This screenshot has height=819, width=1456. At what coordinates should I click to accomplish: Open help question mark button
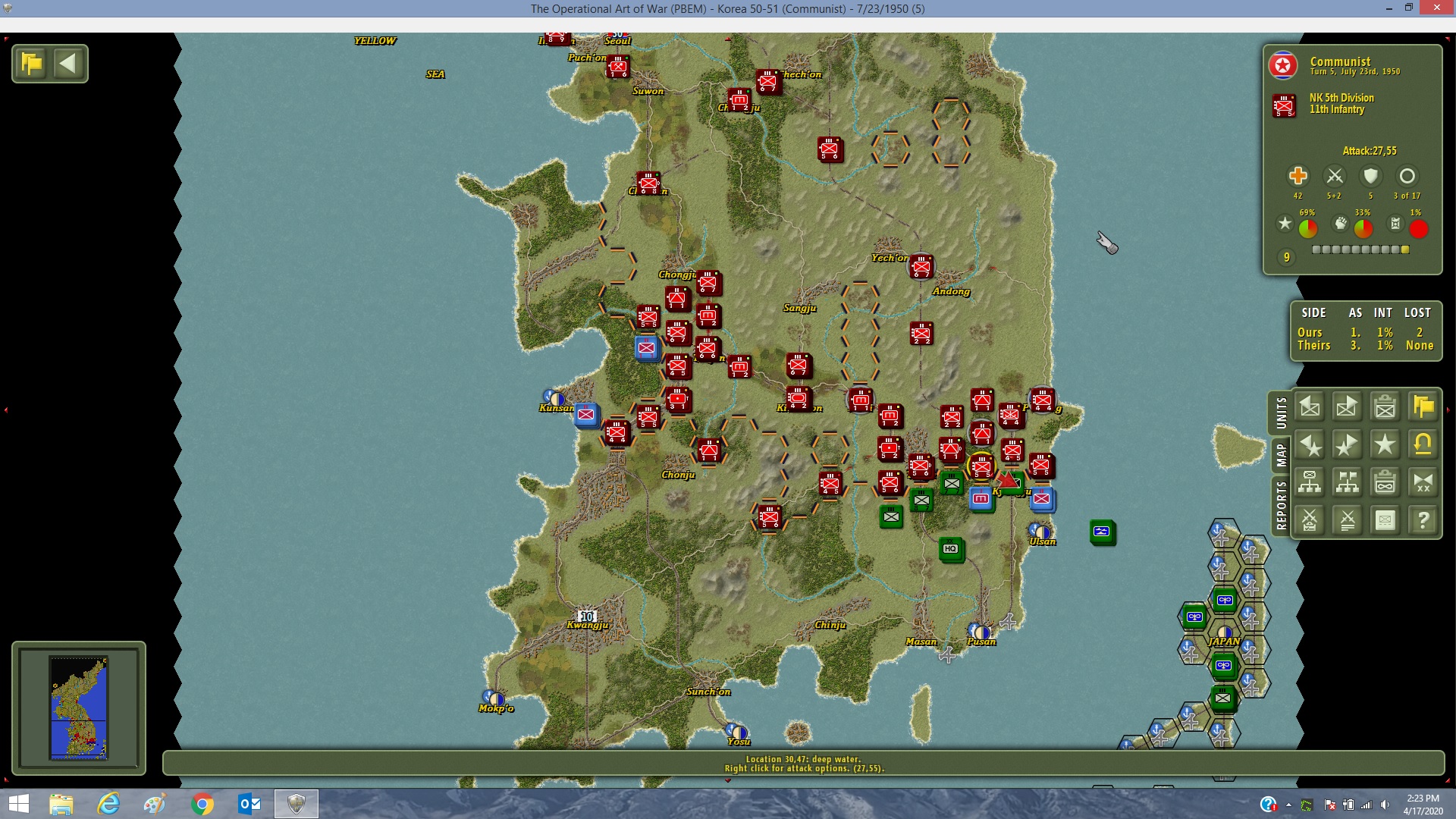click(x=1423, y=520)
